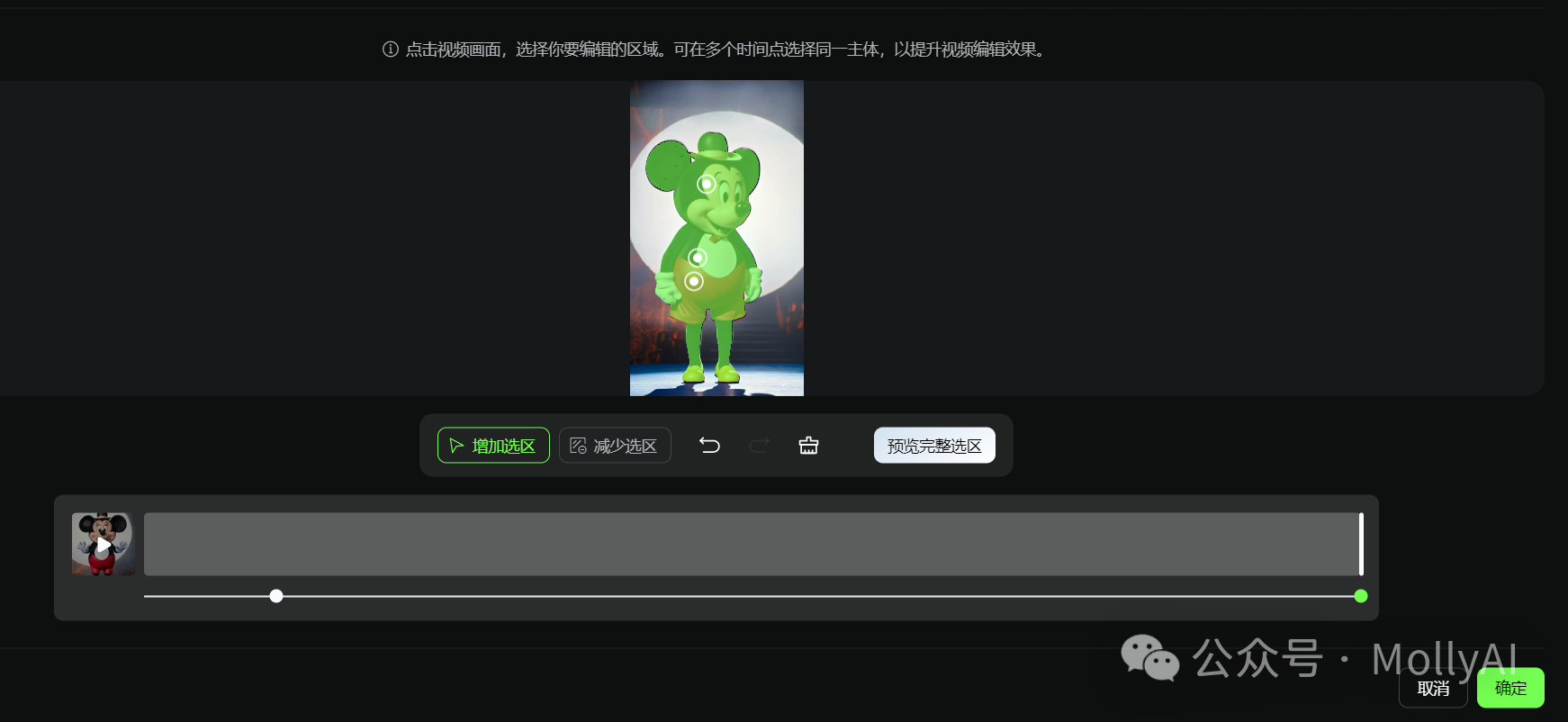Viewport: 1568px width, 722px height.
Task: Click 取消 to cancel
Action: coord(1433,689)
